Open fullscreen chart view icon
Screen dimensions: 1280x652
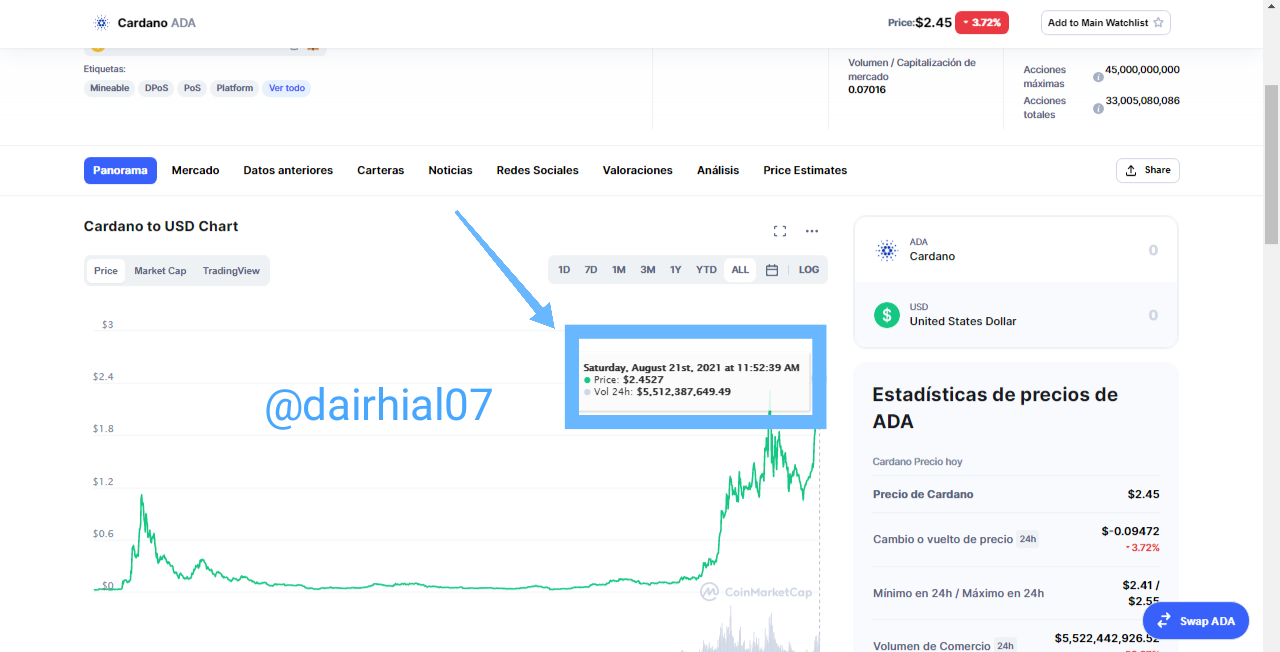pos(780,231)
